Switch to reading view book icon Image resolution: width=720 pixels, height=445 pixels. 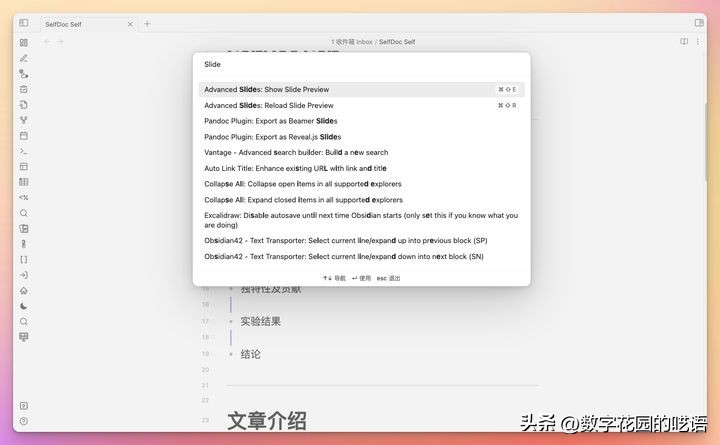point(684,42)
